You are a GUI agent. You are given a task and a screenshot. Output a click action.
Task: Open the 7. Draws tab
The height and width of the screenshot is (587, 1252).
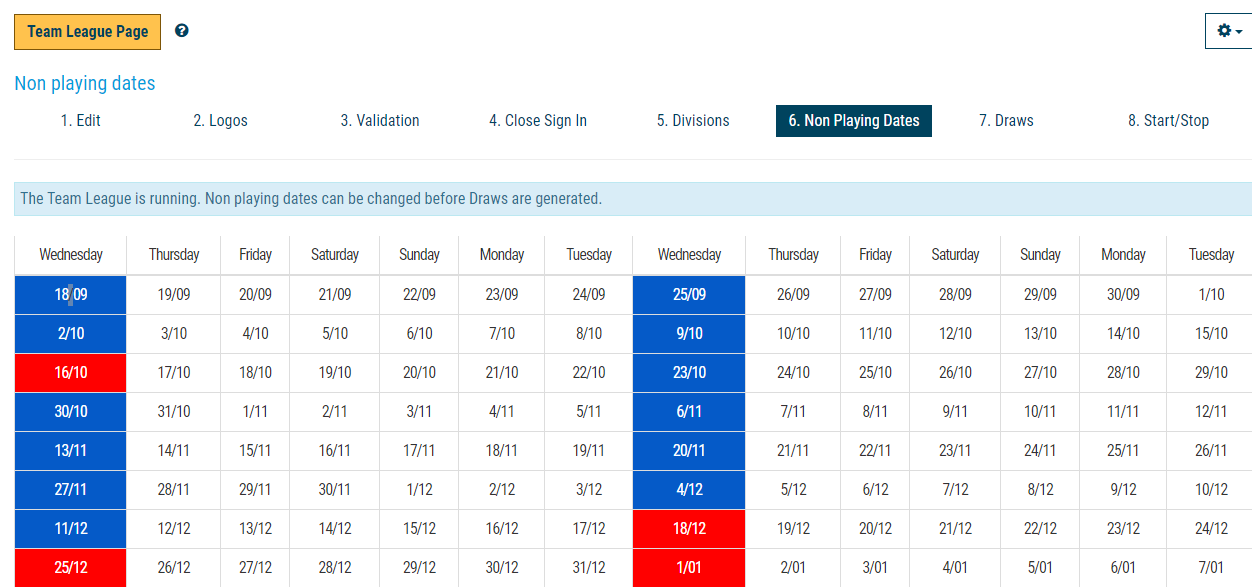(1007, 121)
